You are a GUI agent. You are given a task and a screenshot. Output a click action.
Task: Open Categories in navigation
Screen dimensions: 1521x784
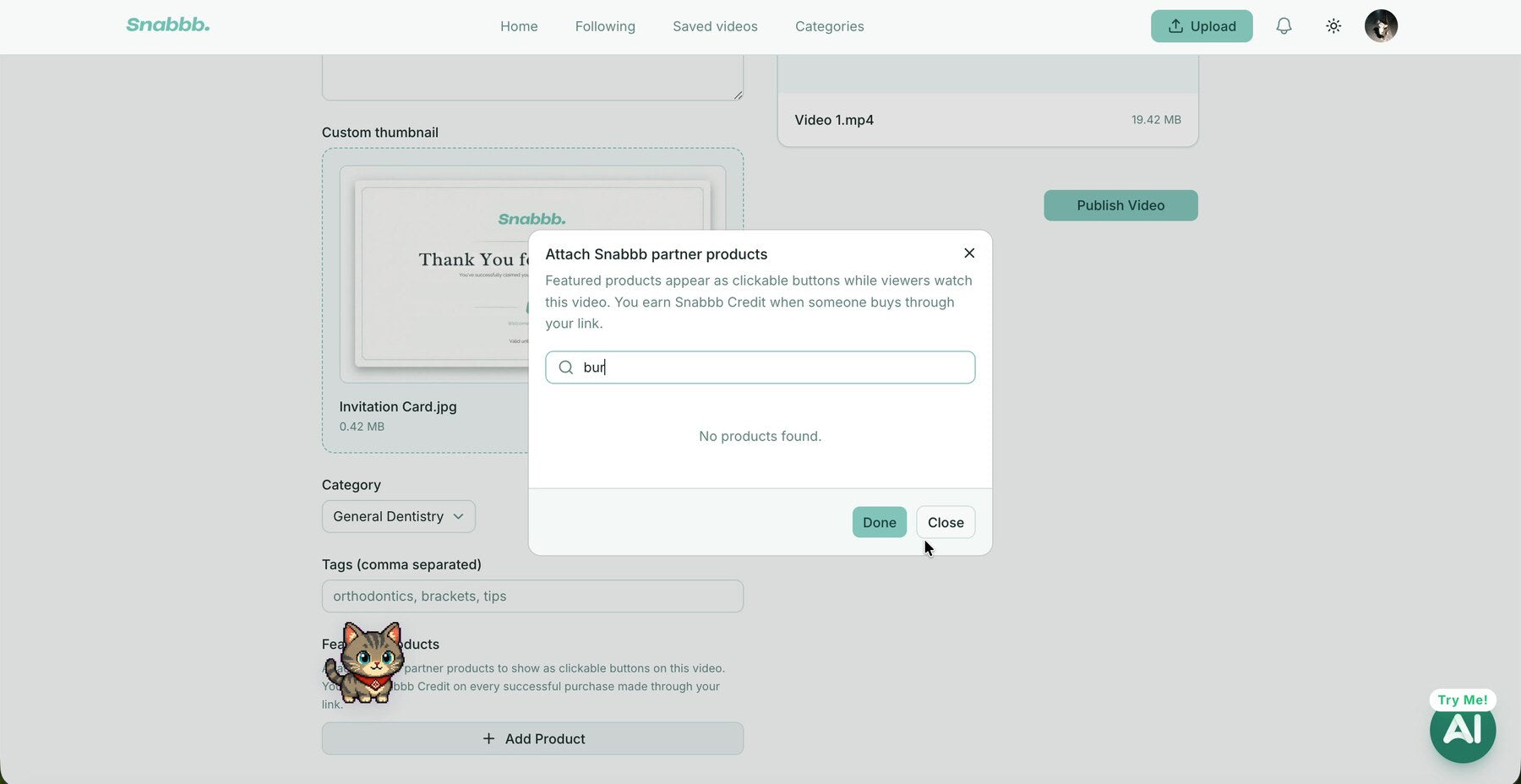pos(829,26)
